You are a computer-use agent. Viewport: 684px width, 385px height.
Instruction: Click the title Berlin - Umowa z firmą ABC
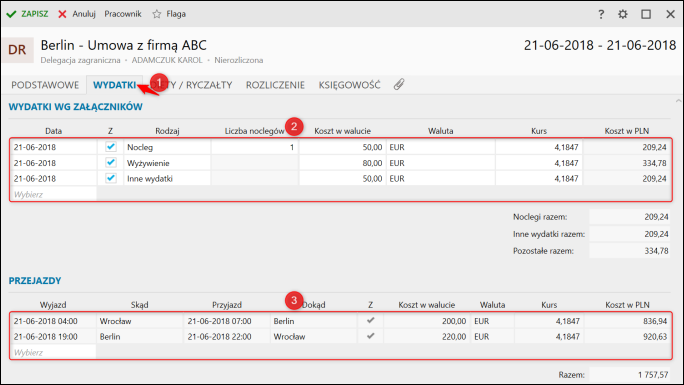[x=123, y=45]
